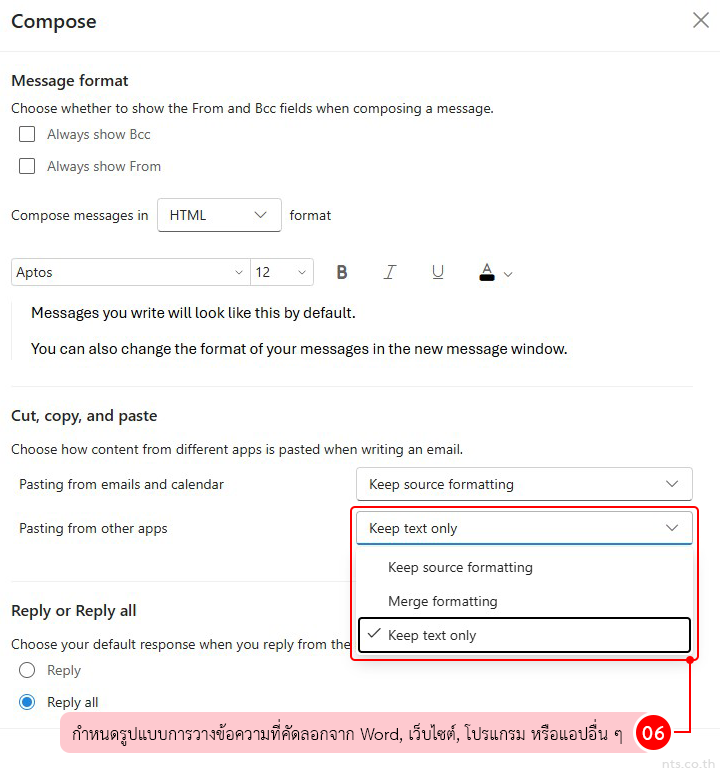Choose Keep source formatting option in list
Screen dimensions: 720x772
point(524,567)
